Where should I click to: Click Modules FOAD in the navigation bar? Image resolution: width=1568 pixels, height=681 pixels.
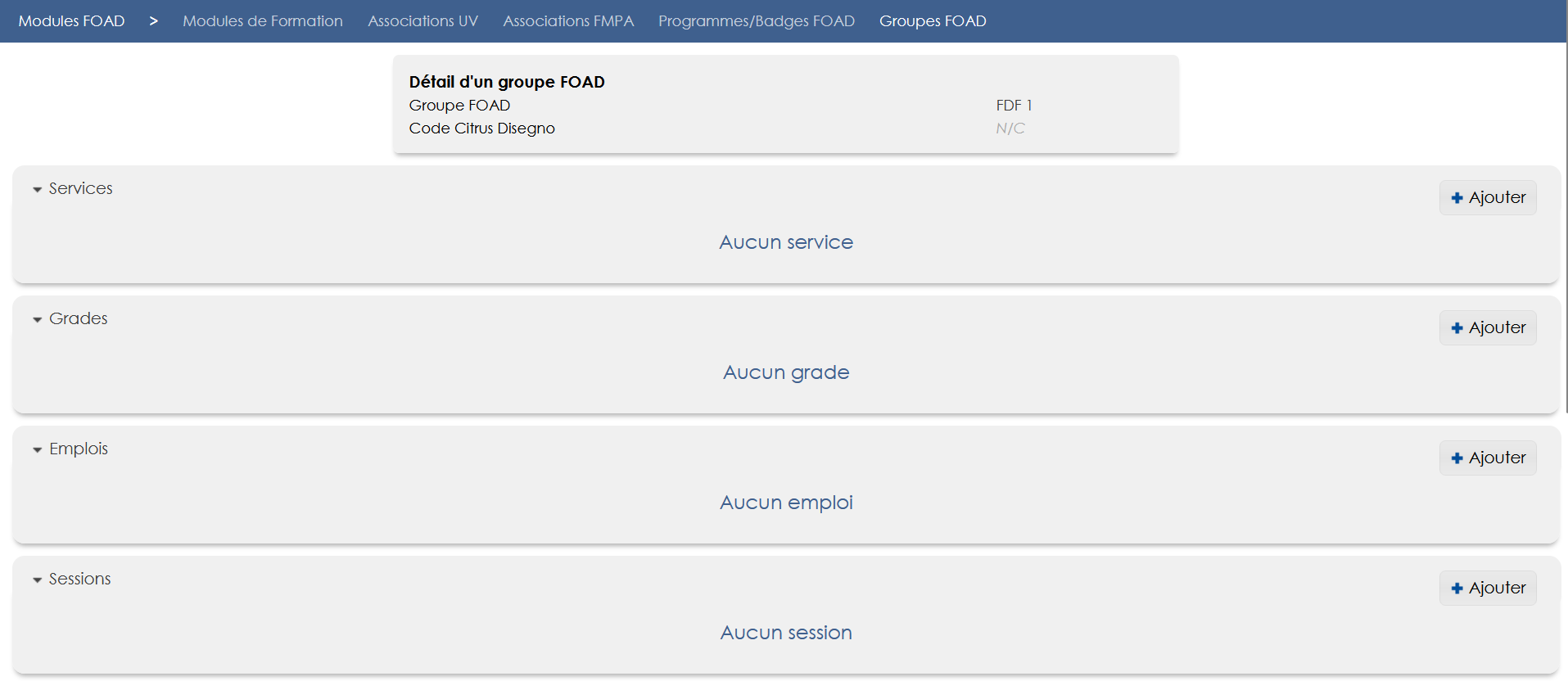(71, 21)
